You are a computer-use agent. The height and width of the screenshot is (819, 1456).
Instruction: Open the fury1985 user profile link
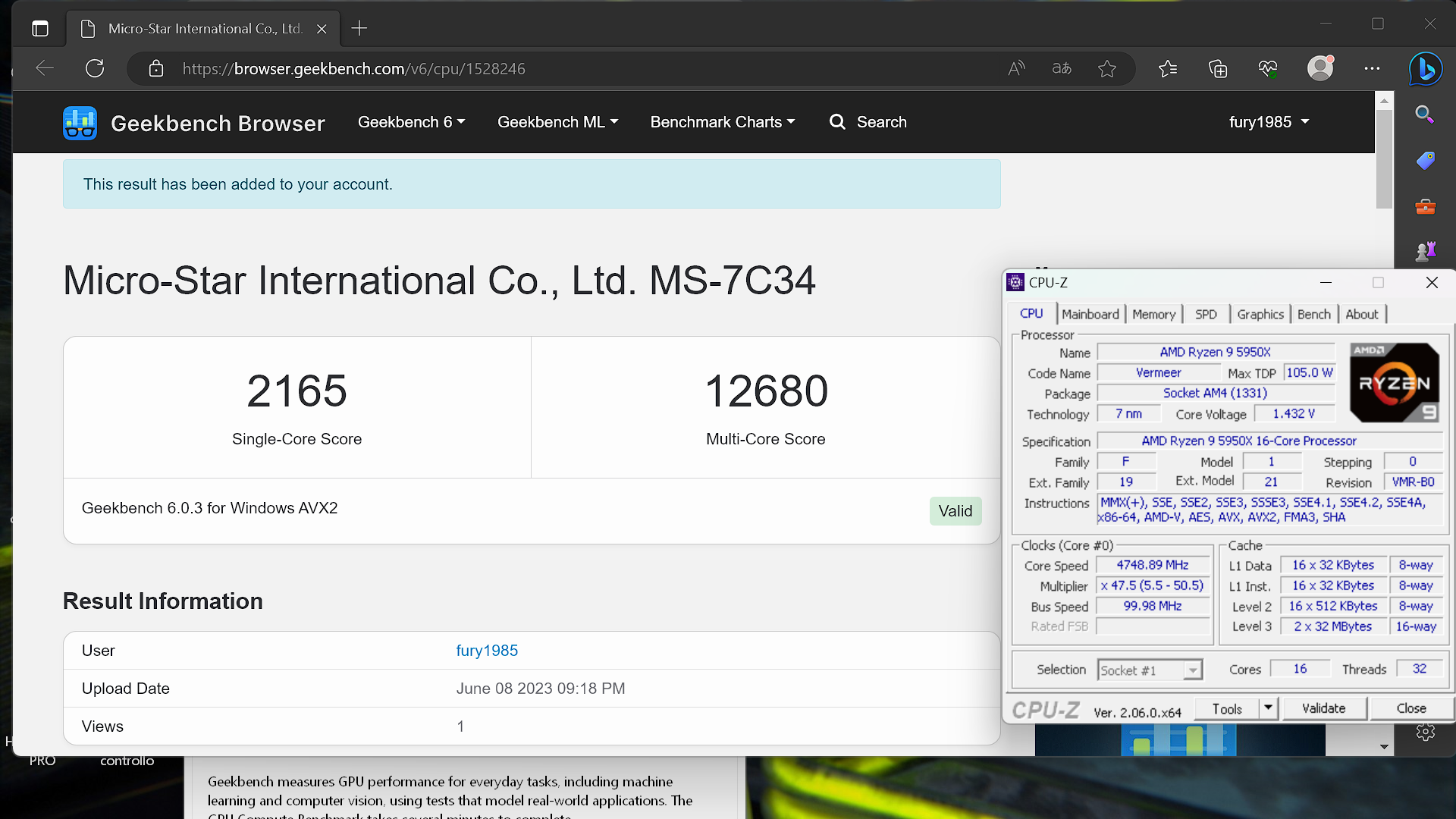tap(487, 651)
